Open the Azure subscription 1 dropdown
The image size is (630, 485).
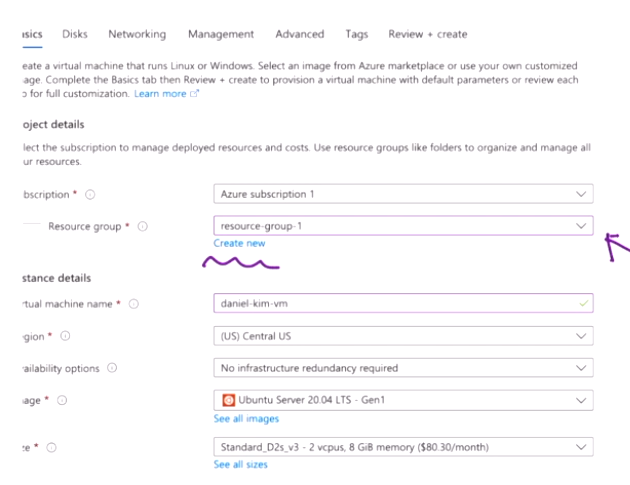pyautogui.click(x=403, y=194)
